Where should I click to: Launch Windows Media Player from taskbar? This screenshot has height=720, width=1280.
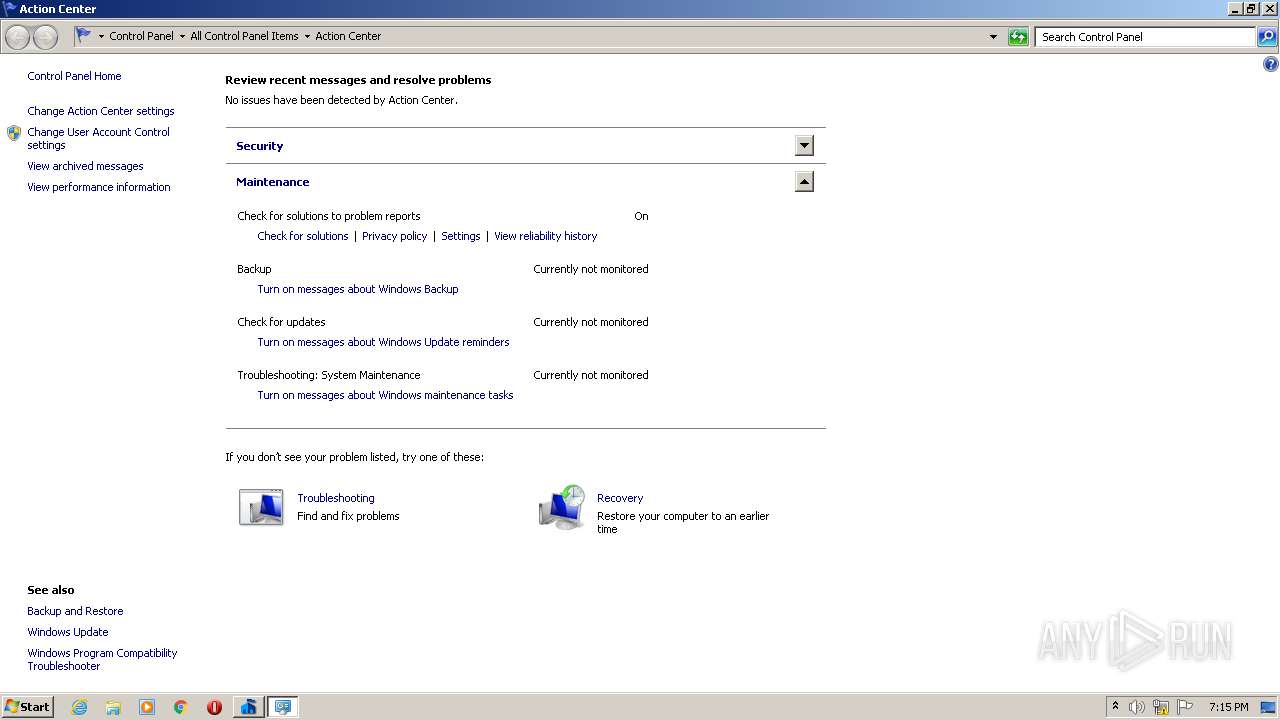click(x=147, y=707)
